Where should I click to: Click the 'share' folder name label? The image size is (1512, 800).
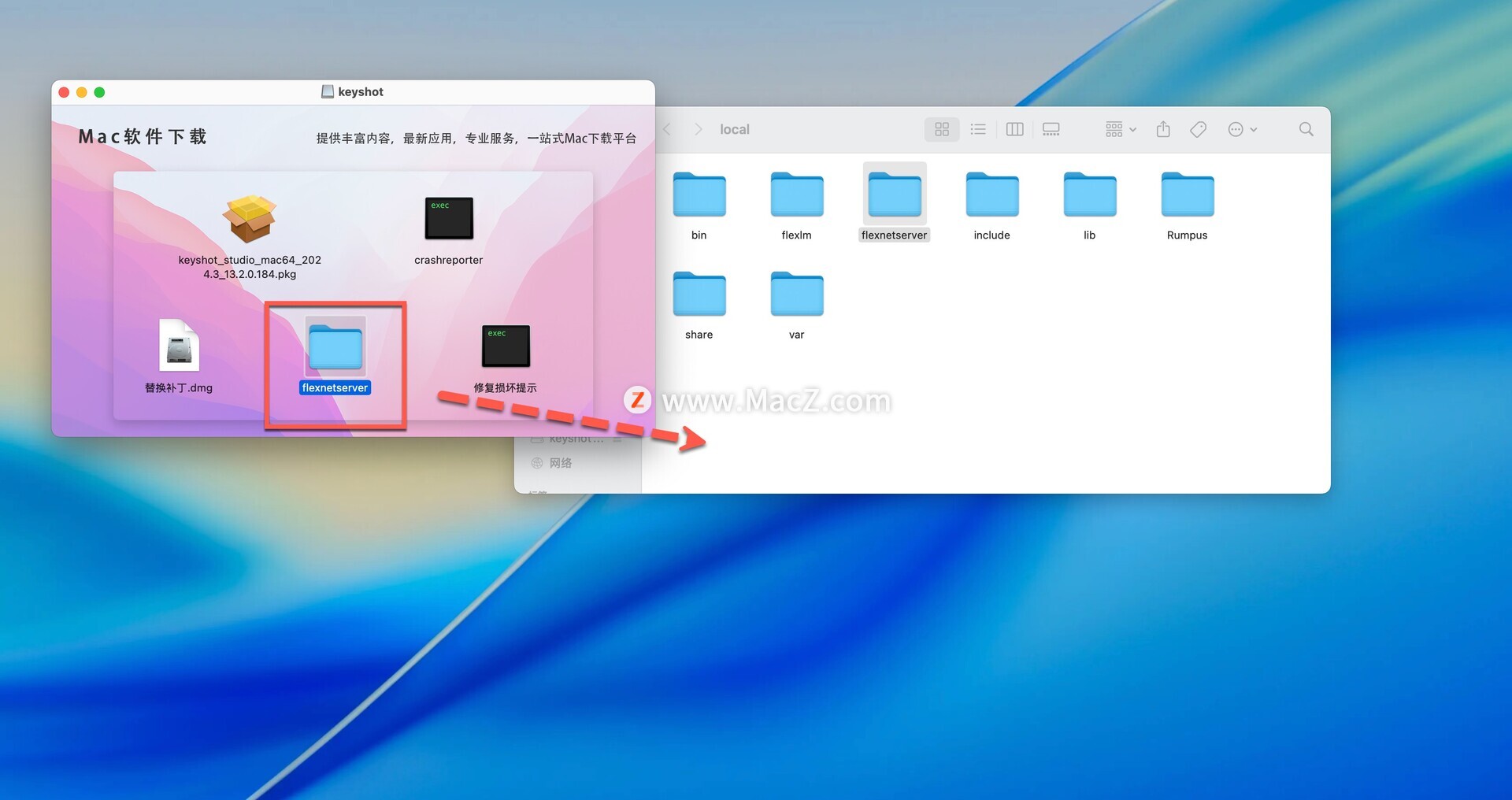coord(699,334)
